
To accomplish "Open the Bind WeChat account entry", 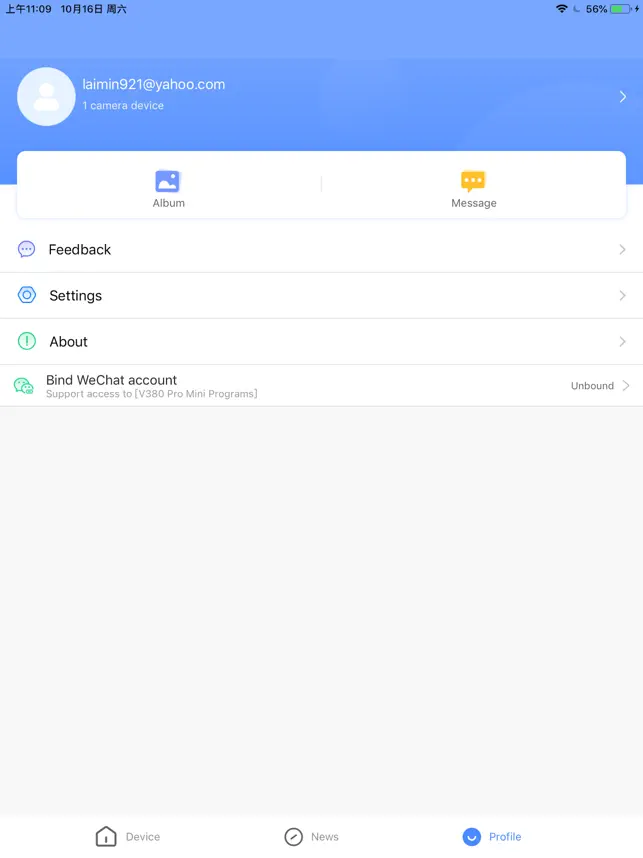I will coord(321,386).
